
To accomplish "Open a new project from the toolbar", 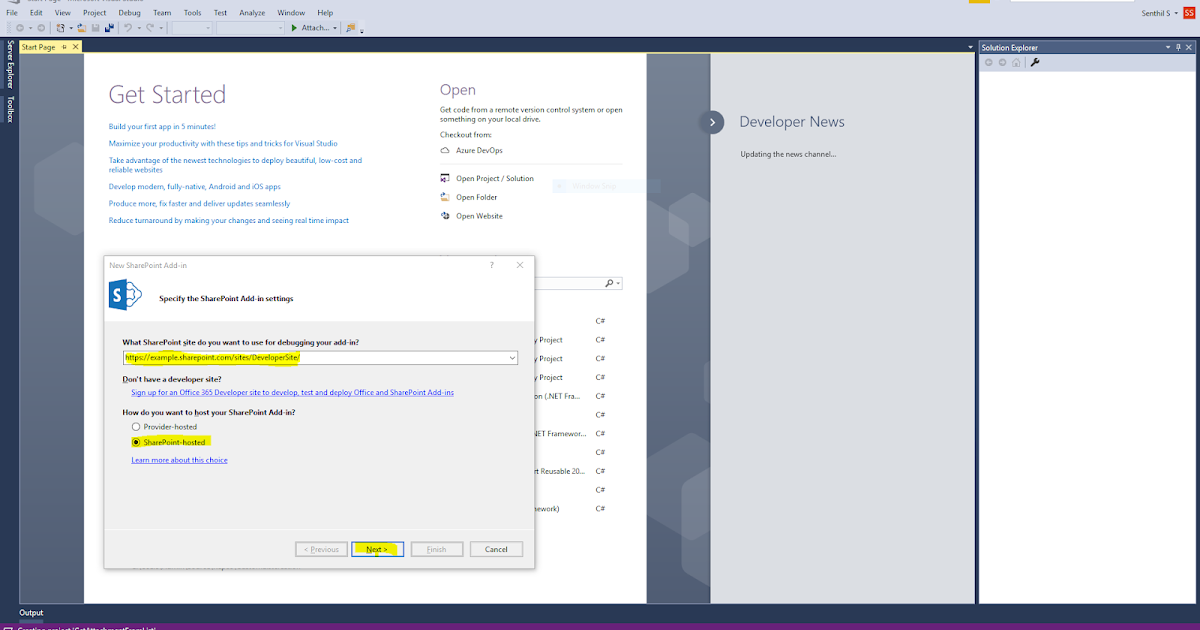I will click(x=61, y=27).
